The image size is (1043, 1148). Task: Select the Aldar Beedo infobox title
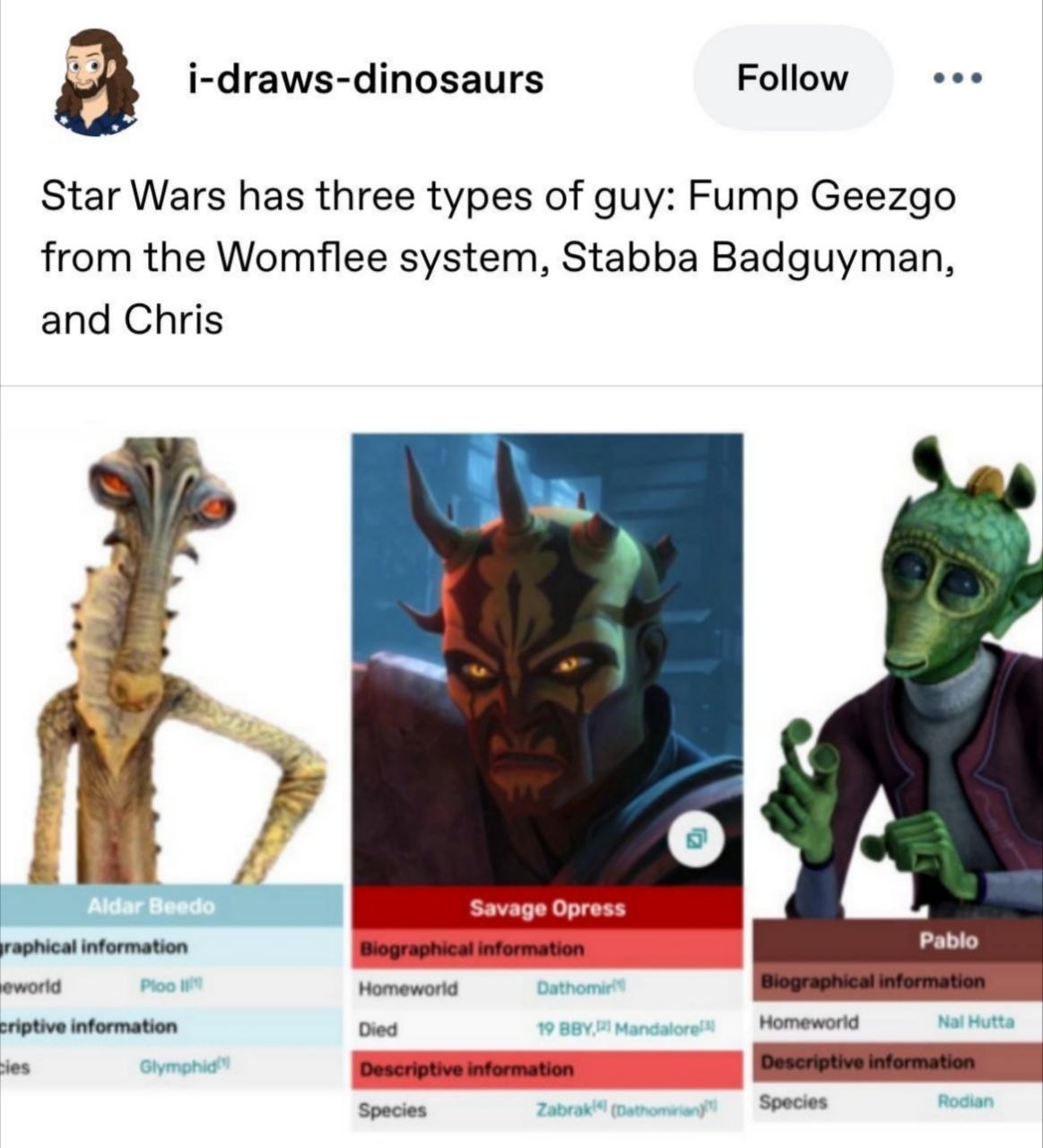(151, 907)
